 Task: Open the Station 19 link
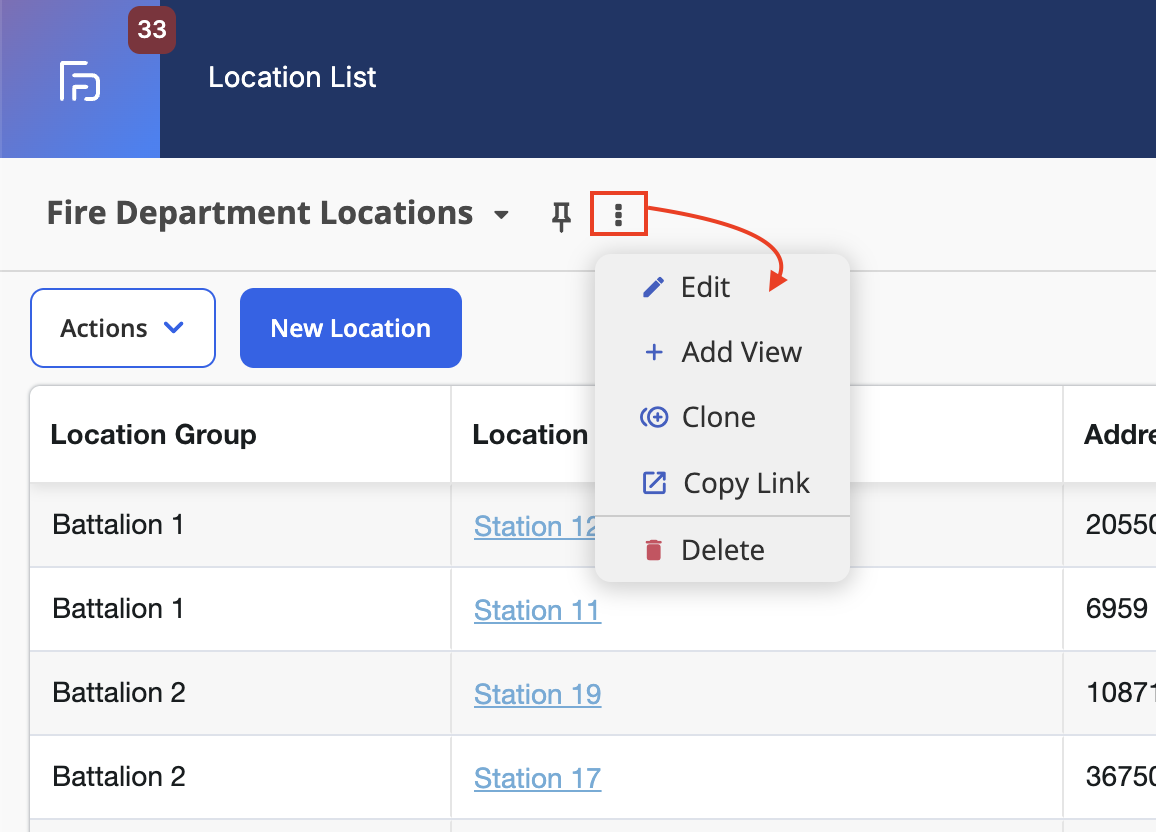coord(537,694)
